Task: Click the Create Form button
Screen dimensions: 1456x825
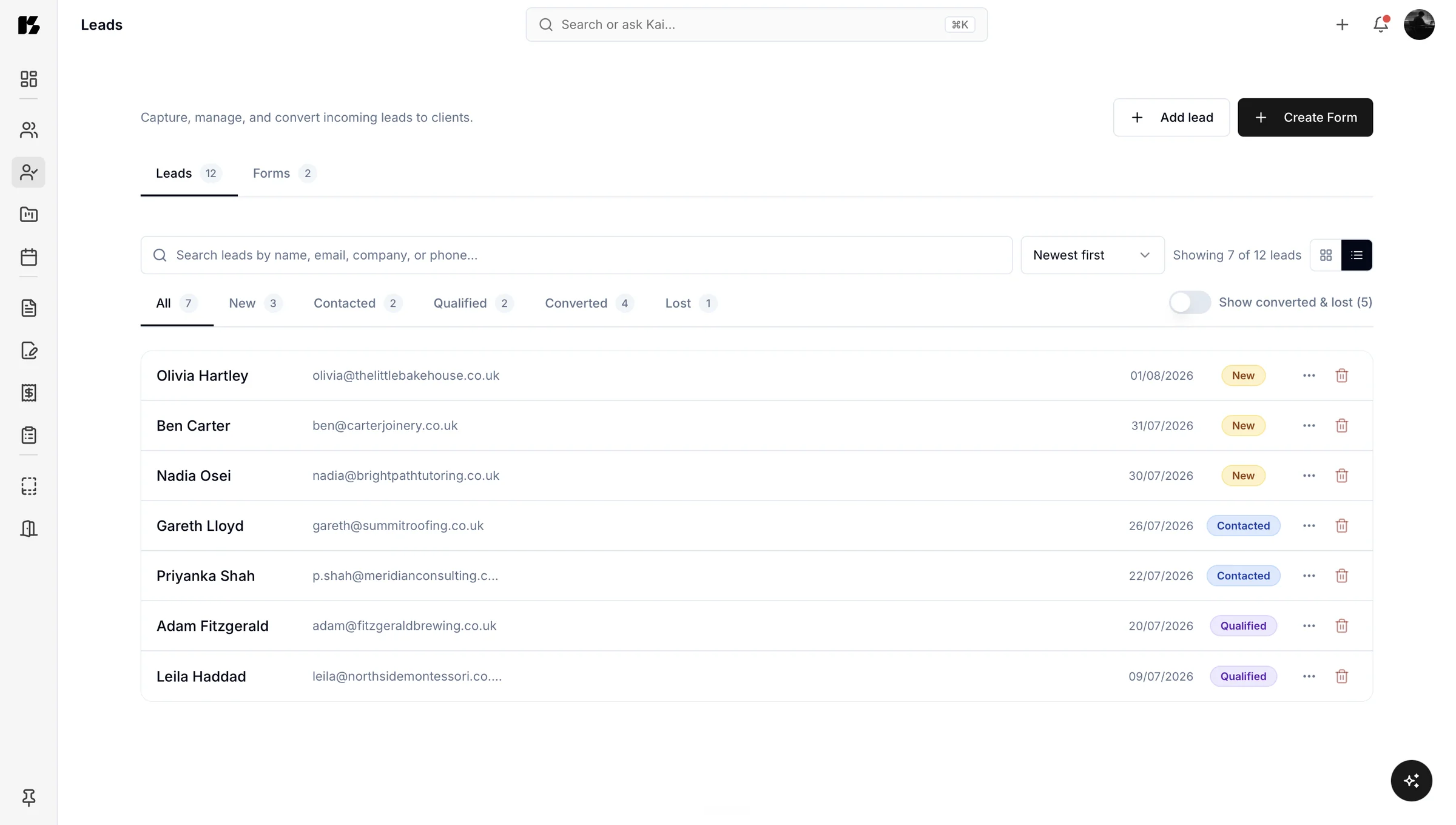Action: click(1305, 117)
